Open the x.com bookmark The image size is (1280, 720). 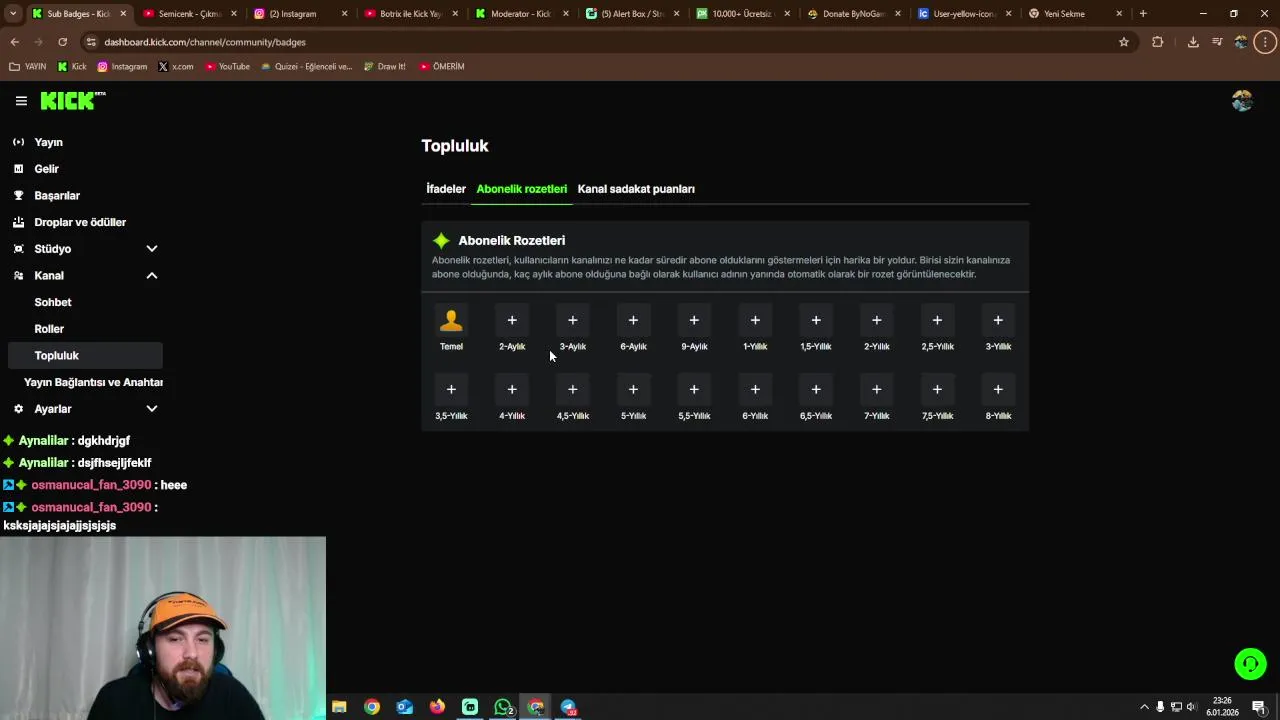pos(176,67)
